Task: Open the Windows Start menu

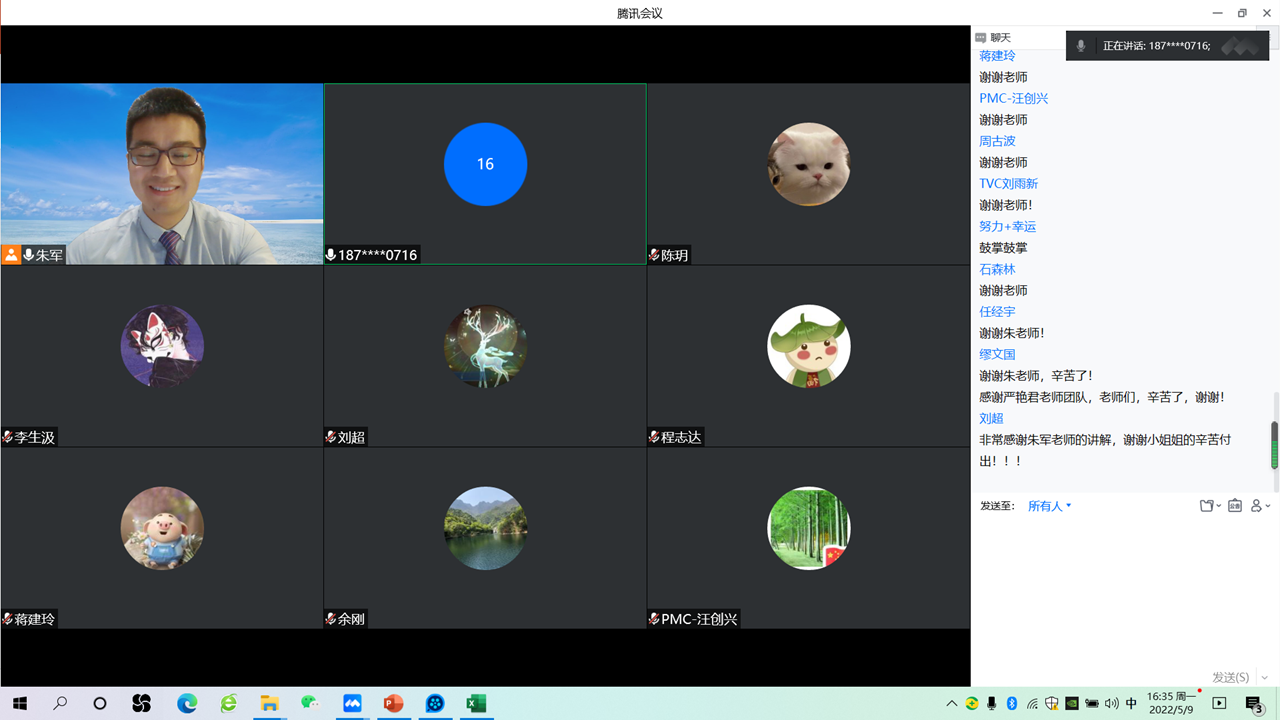Action: [x=19, y=704]
